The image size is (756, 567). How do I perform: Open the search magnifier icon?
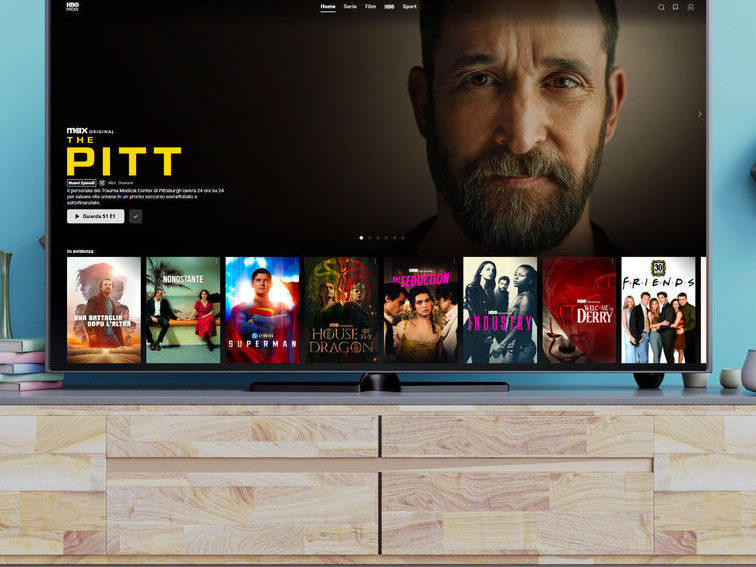(662, 7)
